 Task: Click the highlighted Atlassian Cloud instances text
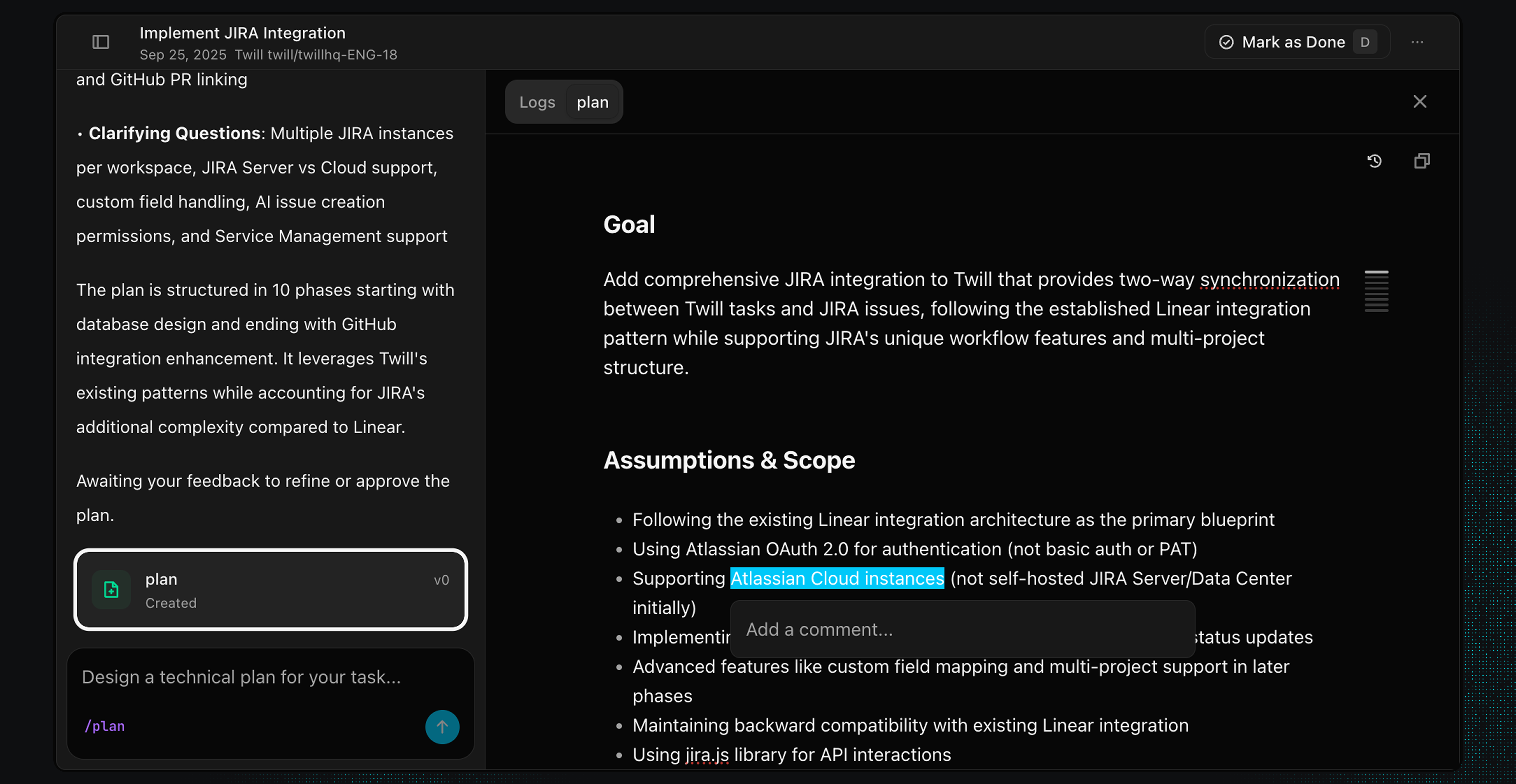[837, 578]
